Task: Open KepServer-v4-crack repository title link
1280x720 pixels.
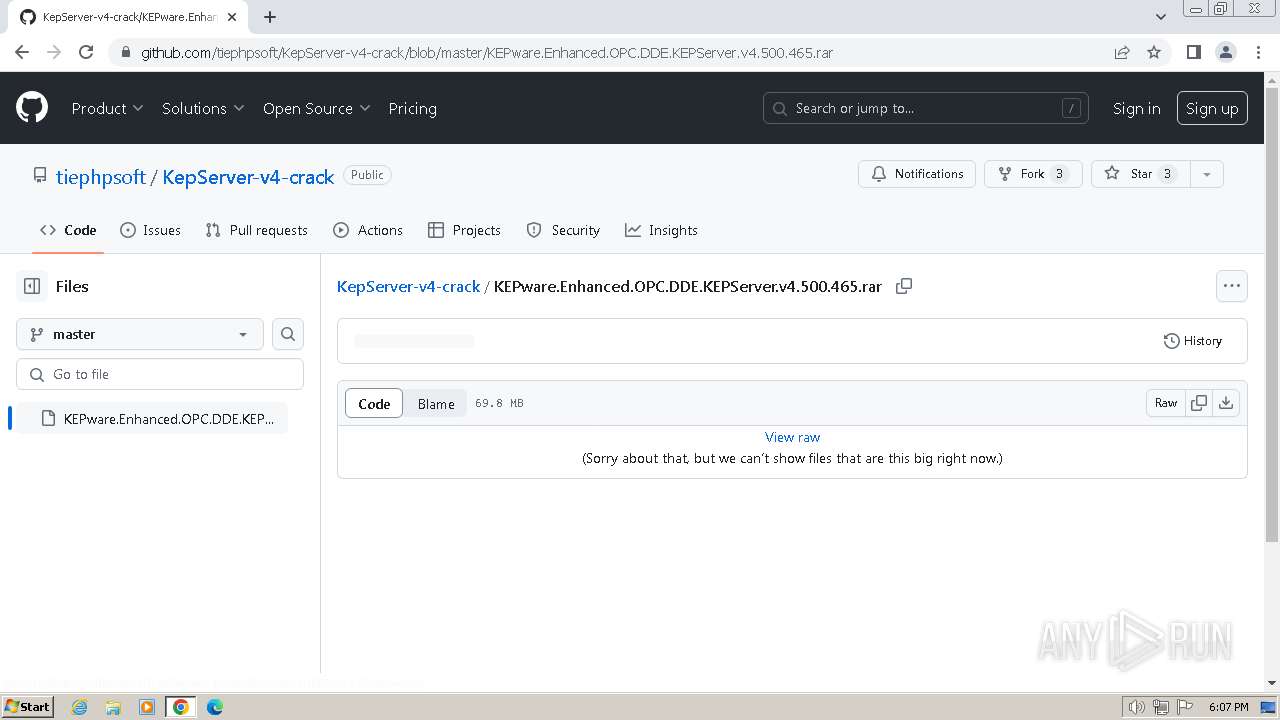Action: pos(248,177)
